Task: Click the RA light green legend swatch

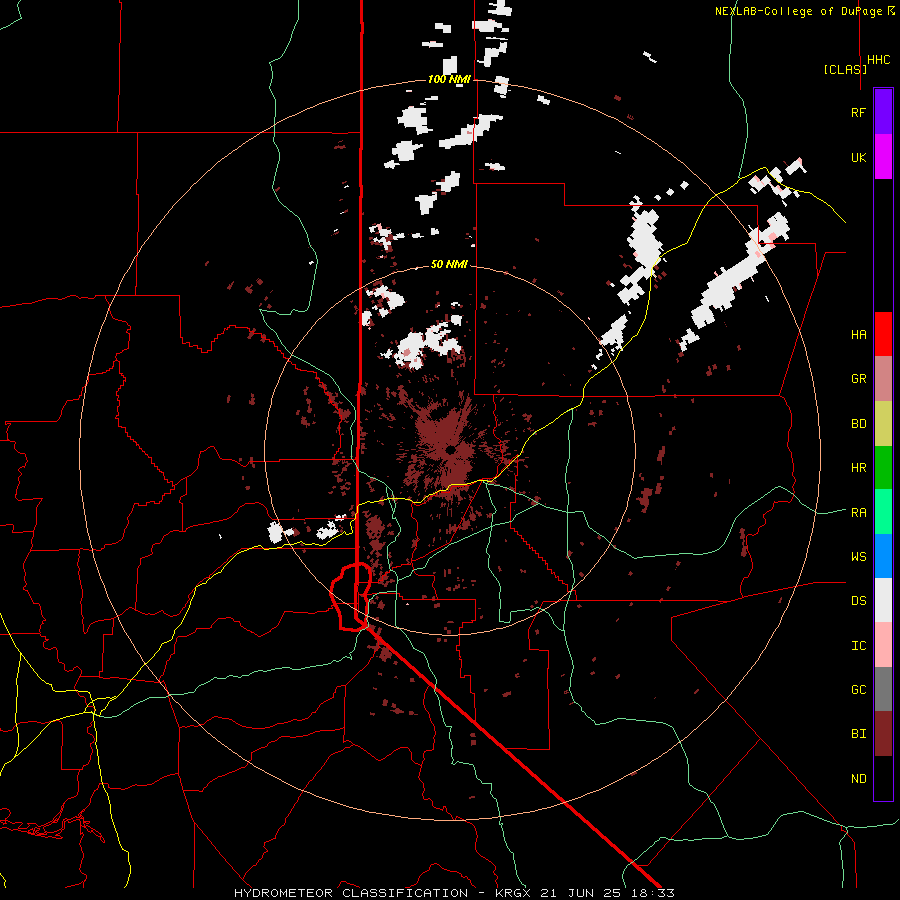Action: tap(883, 512)
